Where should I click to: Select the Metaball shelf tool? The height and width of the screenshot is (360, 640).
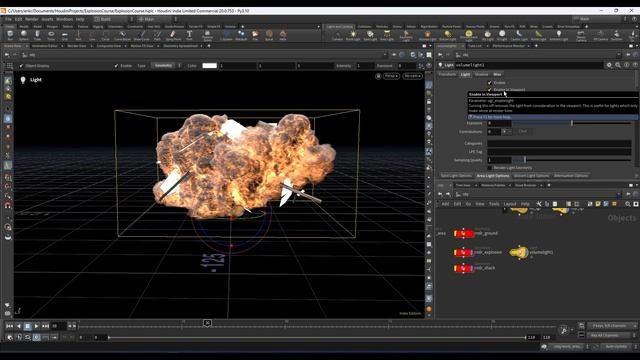tap(241, 35)
